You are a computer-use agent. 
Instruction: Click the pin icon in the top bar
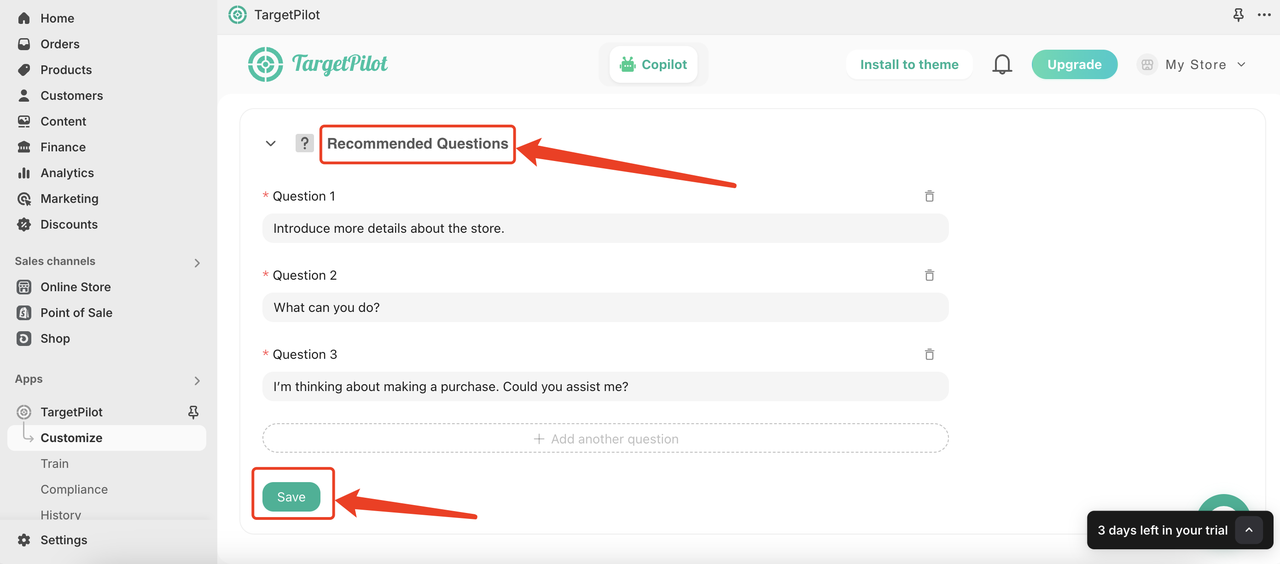pyautogui.click(x=1238, y=15)
